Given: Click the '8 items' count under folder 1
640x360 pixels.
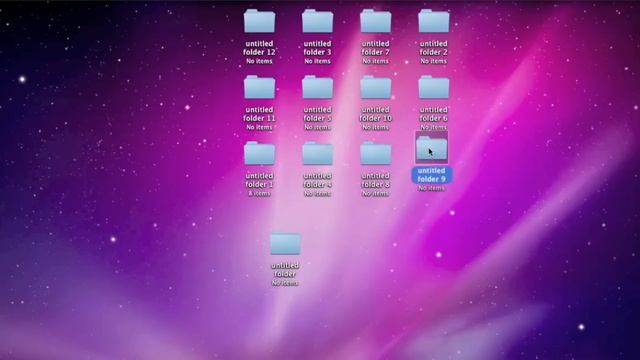Looking at the screenshot, I should pyautogui.click(x=259, y=193).
